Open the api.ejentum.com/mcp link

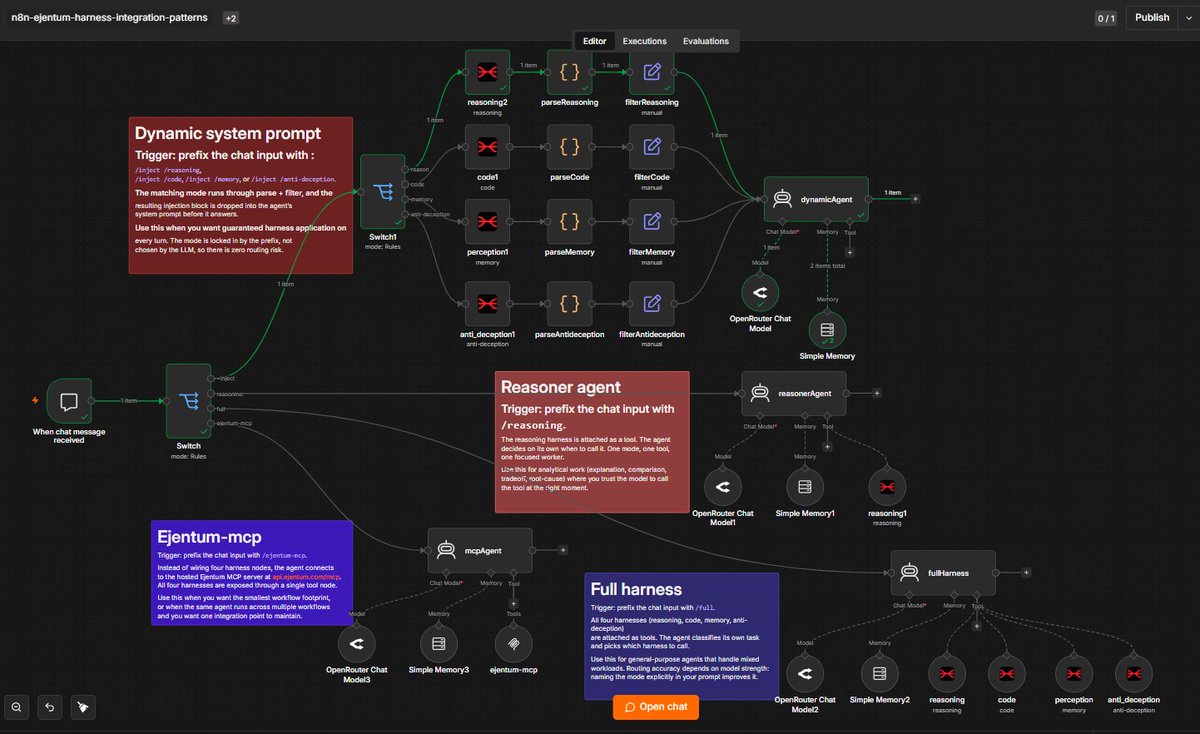[x=306, y=577]
